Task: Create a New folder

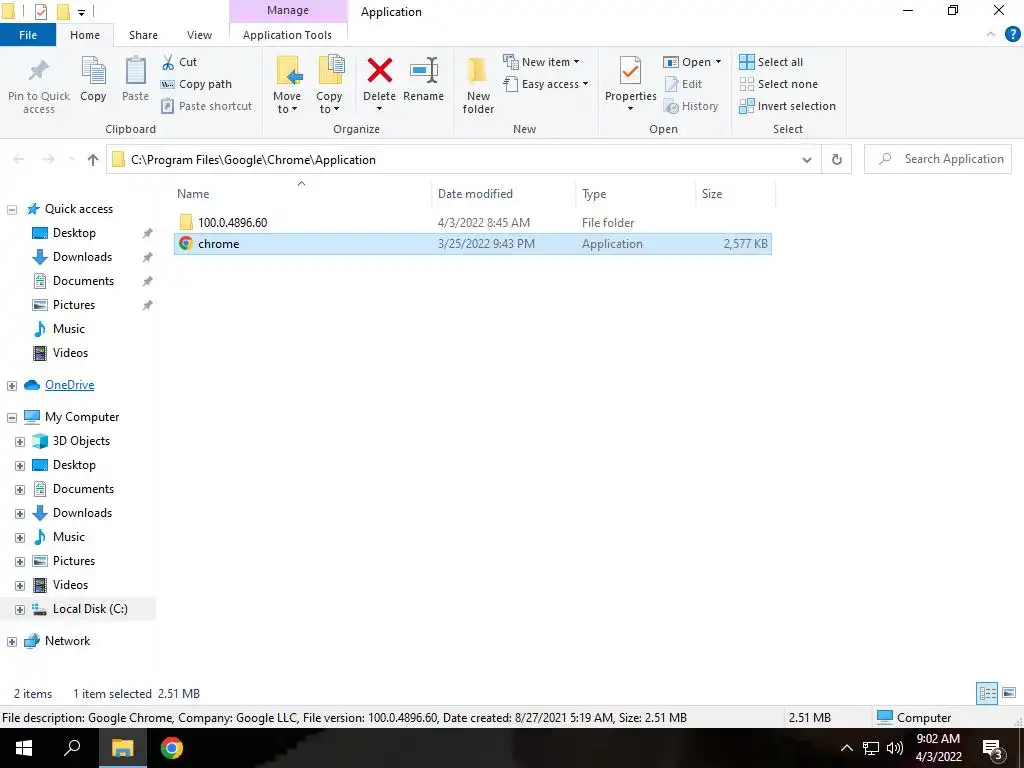Action: pyautogui.click(x=478, y=85)
